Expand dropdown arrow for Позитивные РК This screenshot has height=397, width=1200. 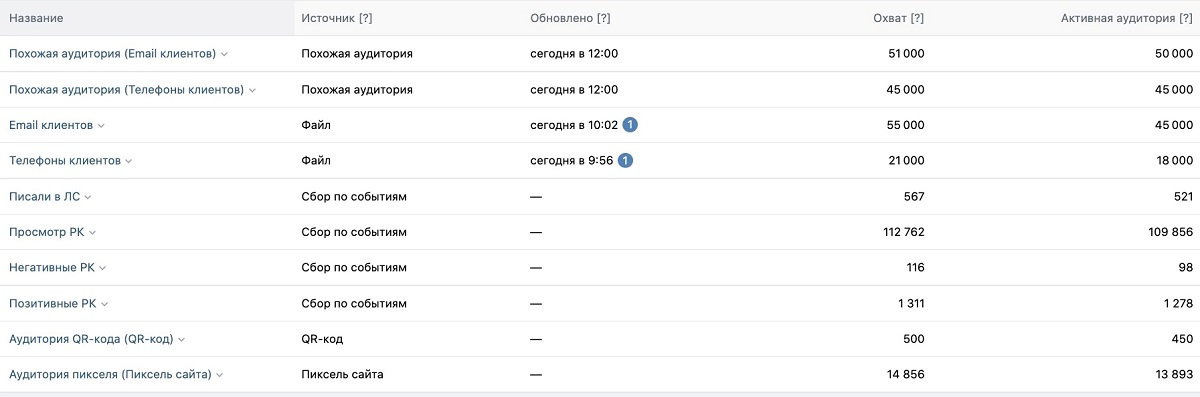coord(105,304)
